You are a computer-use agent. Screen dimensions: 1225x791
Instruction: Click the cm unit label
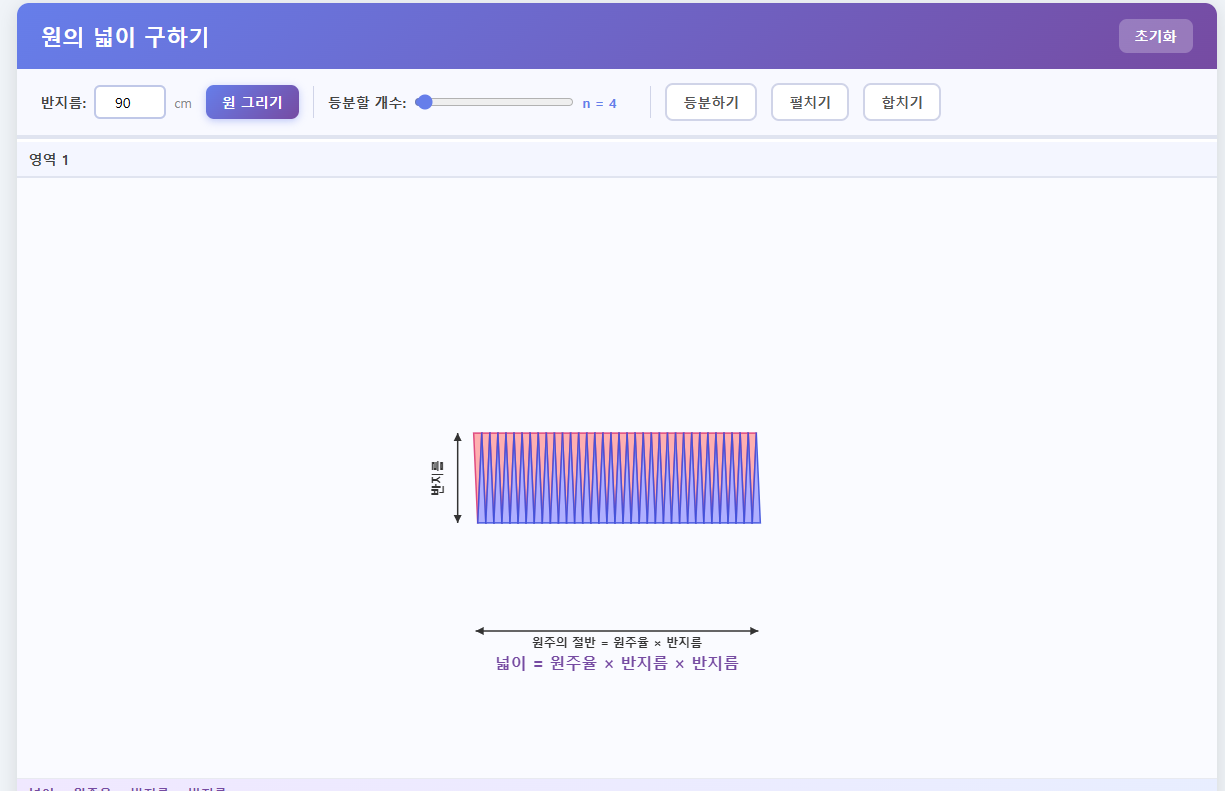click(x=183, y=103)
